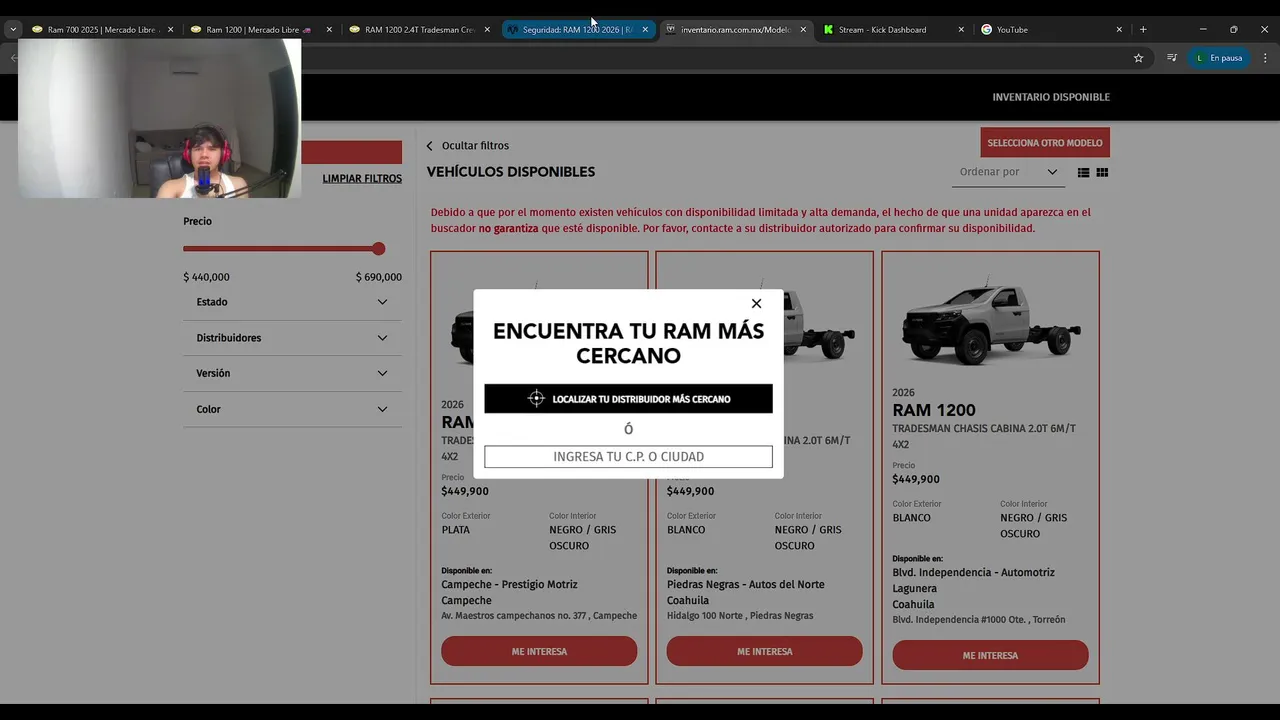Viewport: 1280px width, 720px height.
Task: Click the Precio slider right handle
Action: point(378,249)
